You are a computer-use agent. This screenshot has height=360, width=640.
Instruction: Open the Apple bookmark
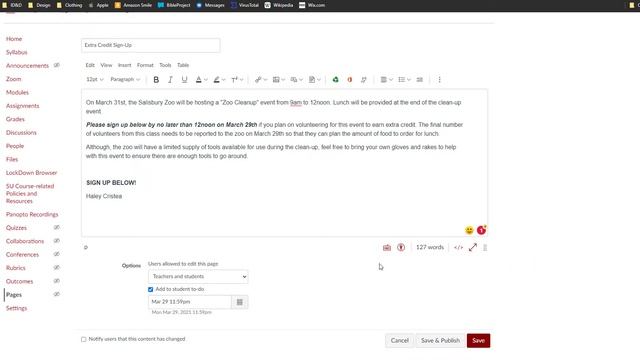point(98,5)
